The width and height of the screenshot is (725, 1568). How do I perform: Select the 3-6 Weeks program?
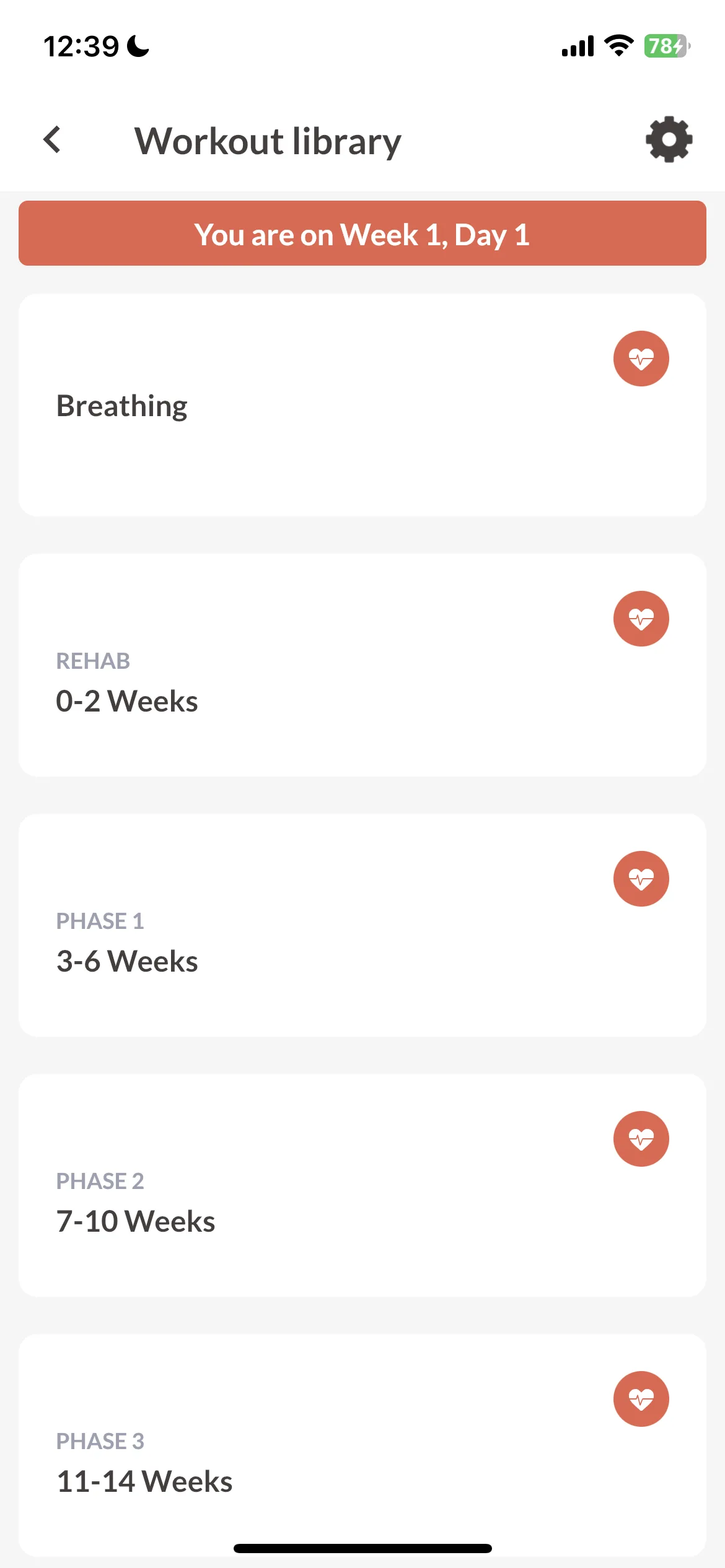362,925
